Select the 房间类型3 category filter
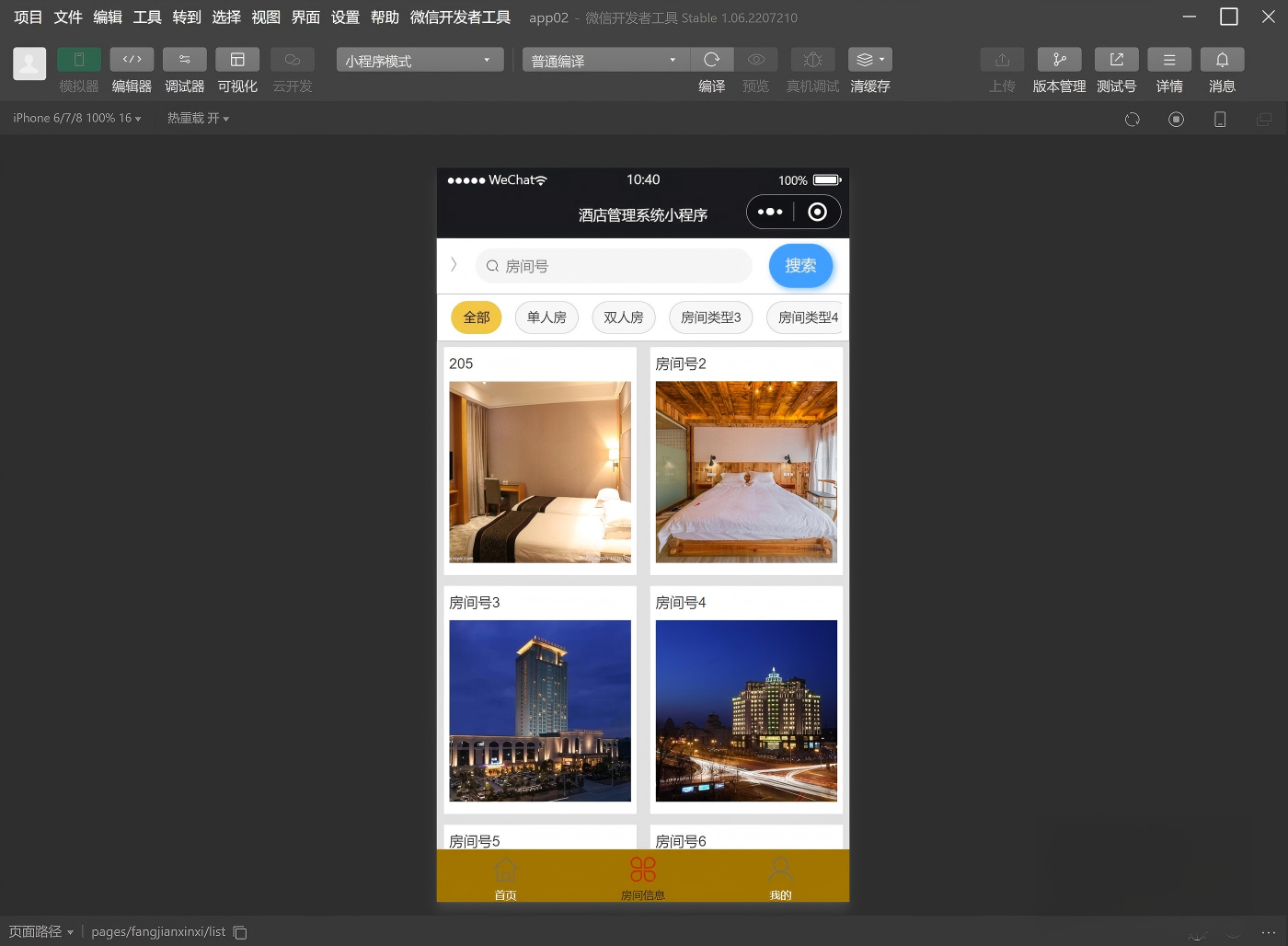This screenshot has width=1288, height=946. point(711,317)
